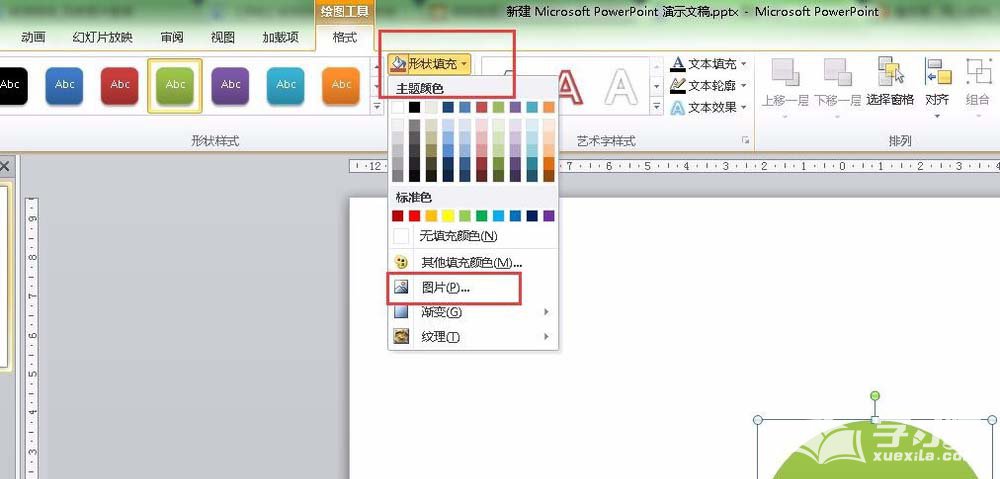Click the 组合 group icon
The height and width of the screenshot is (479, 1000).
point(977,75)
